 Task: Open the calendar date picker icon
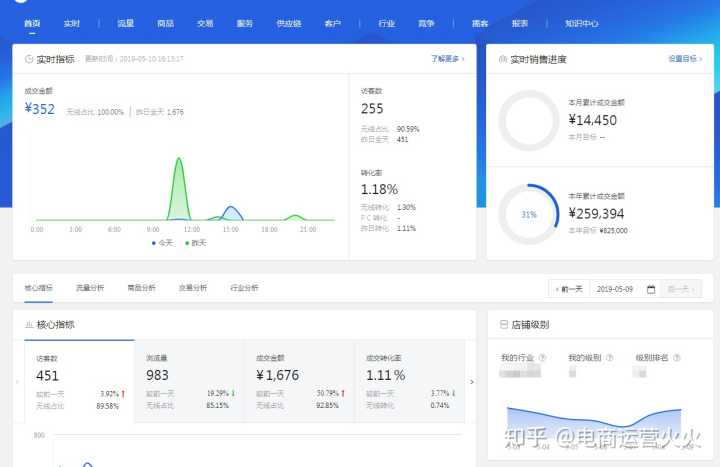[x=651, y=289]
